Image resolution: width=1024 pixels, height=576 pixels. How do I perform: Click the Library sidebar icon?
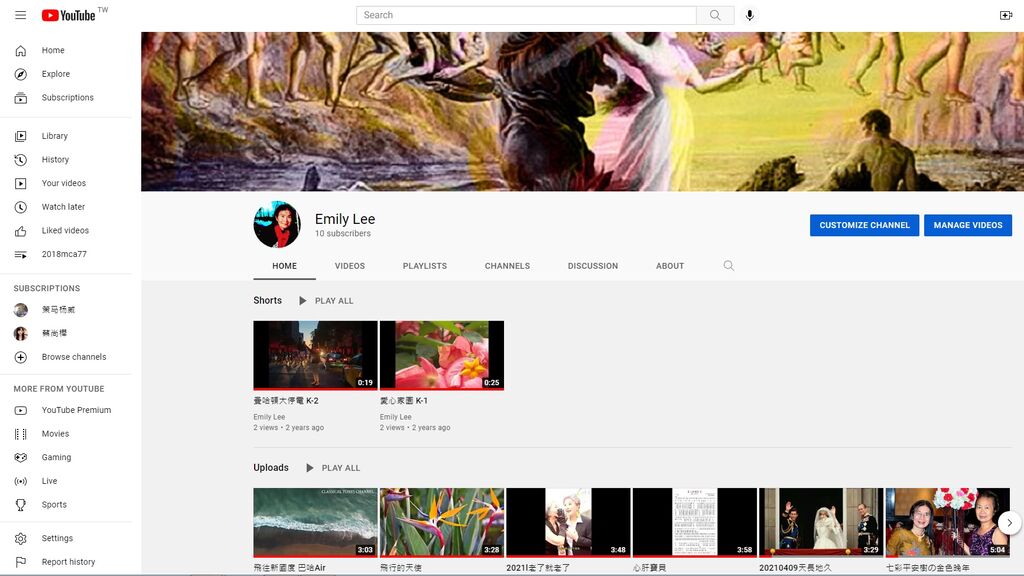pyautogui.click(x=21, y=136)
